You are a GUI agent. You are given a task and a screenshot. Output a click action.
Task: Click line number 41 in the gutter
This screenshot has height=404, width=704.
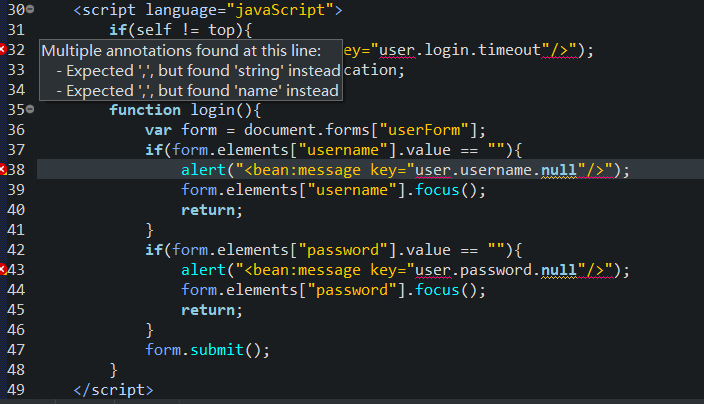pos(16,230)
